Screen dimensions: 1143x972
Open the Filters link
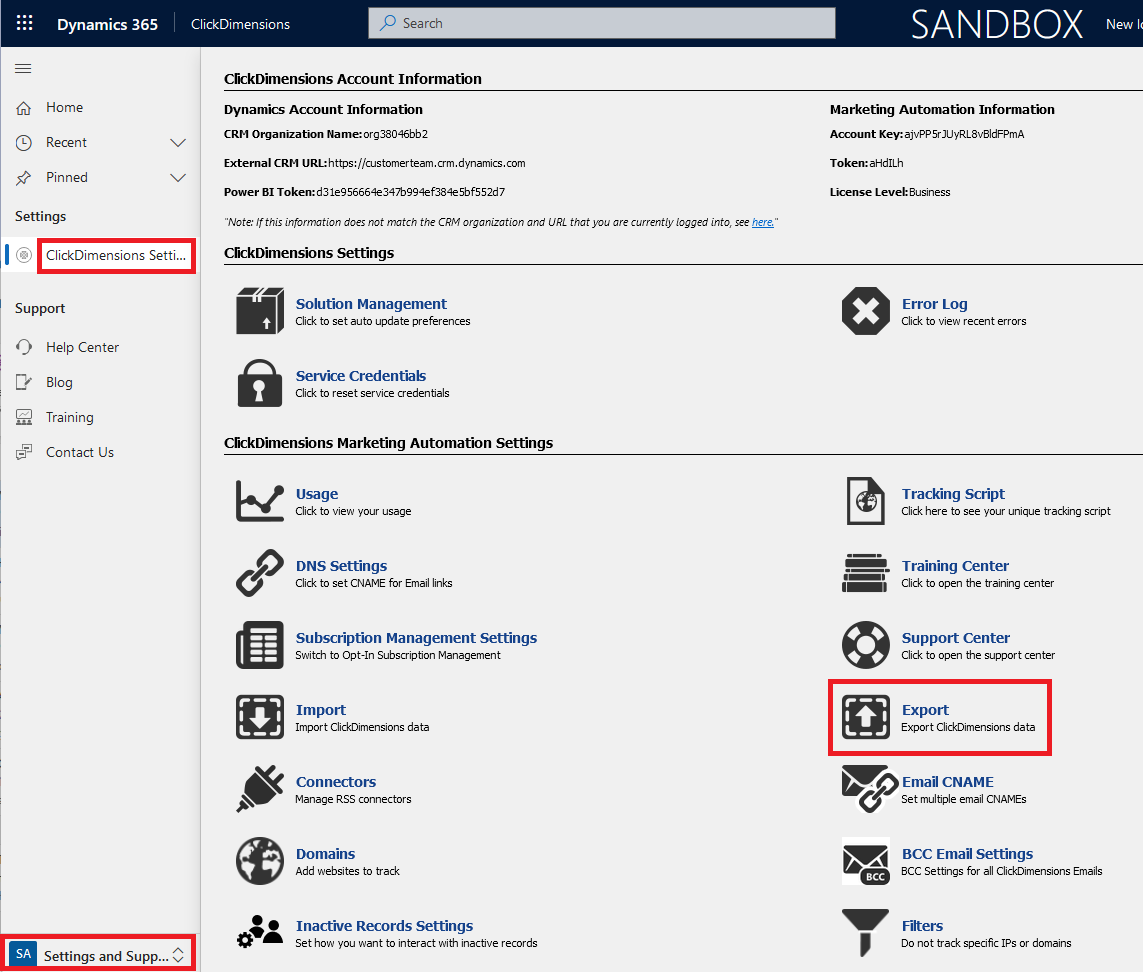(922, 926)
